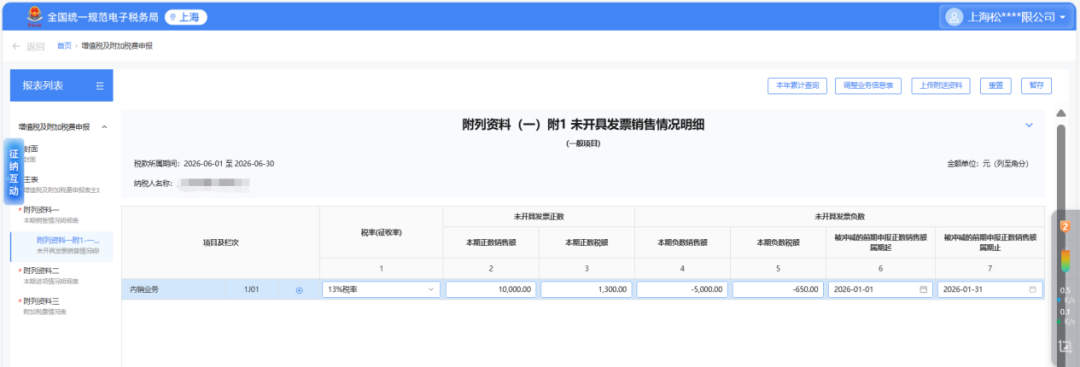Viewport: 1080px width, 367px height.
Task: Collapse the 增值税及附加税费申报 tree section
Action: (104, 127)
